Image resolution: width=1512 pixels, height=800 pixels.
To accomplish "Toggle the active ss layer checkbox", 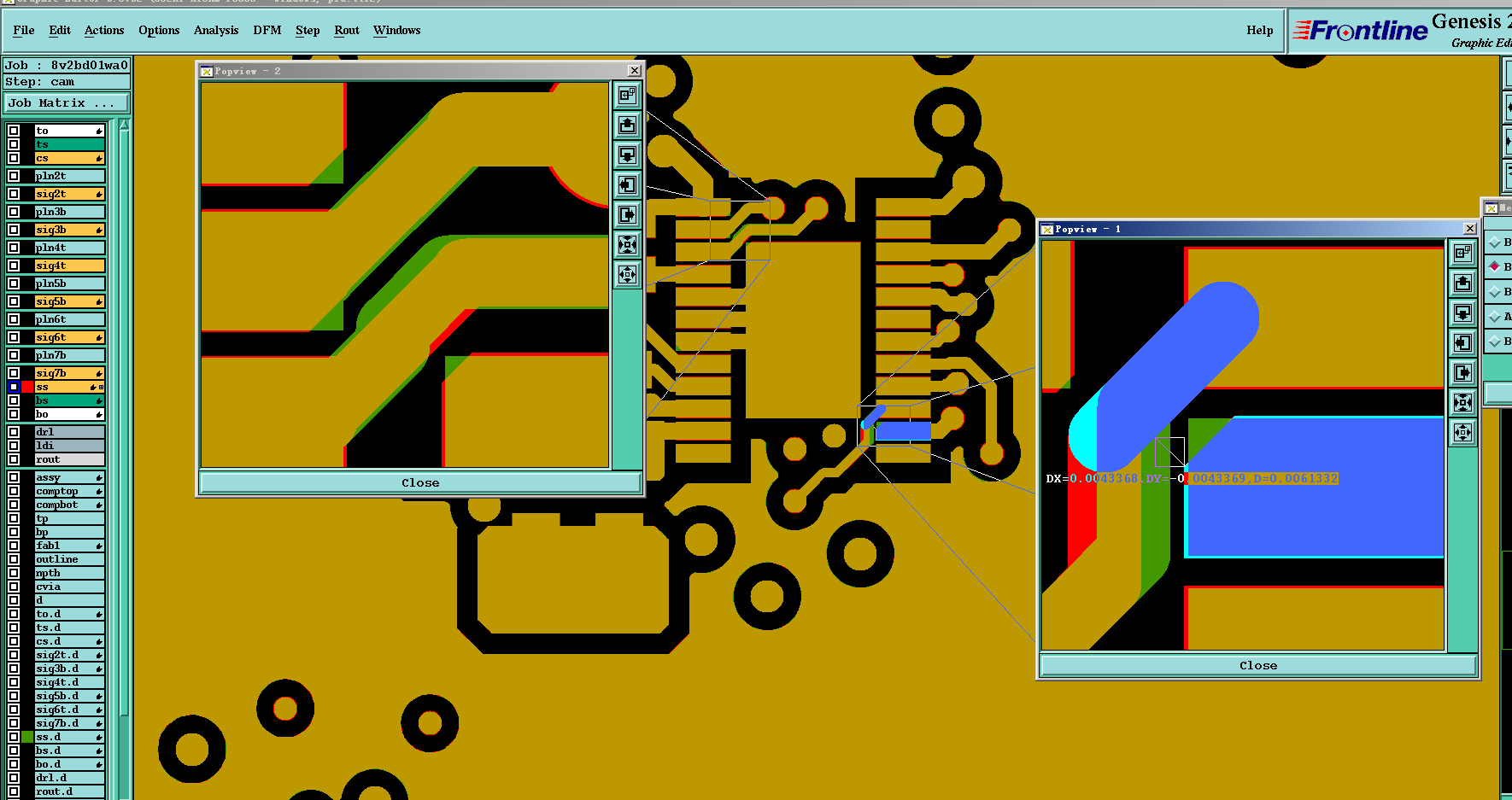I will click(x=14, y=387).
